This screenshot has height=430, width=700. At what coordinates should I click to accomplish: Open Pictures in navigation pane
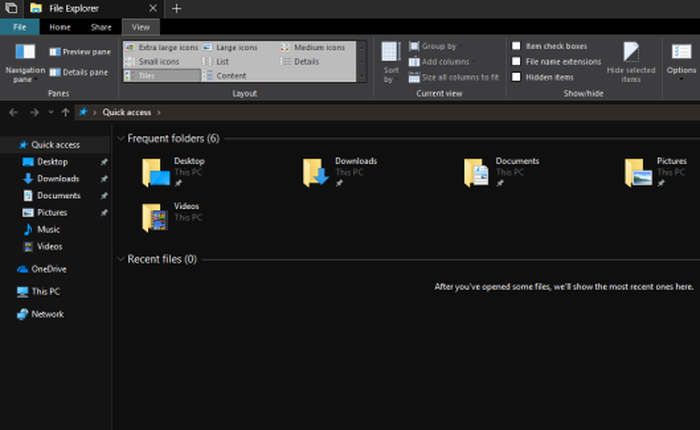[x=52, y=213]
